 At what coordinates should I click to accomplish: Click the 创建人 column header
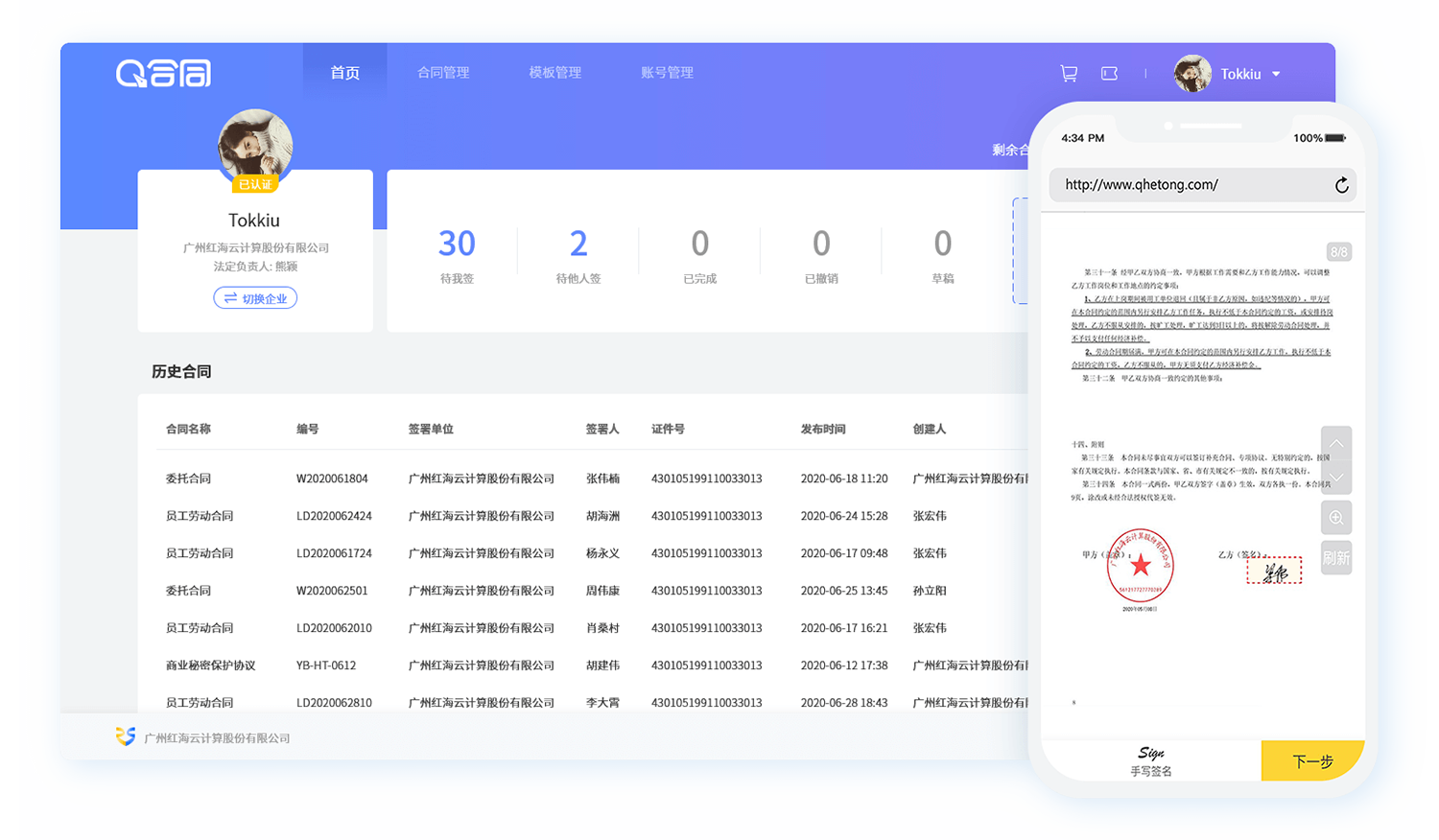click(930, 429)
